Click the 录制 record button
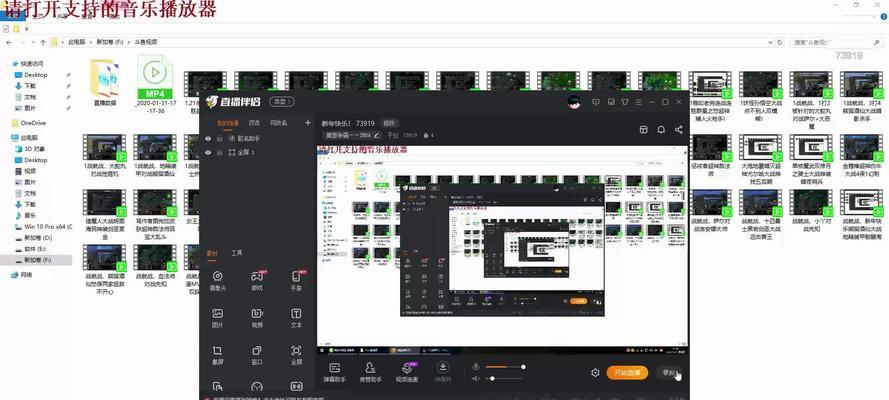 669,373
